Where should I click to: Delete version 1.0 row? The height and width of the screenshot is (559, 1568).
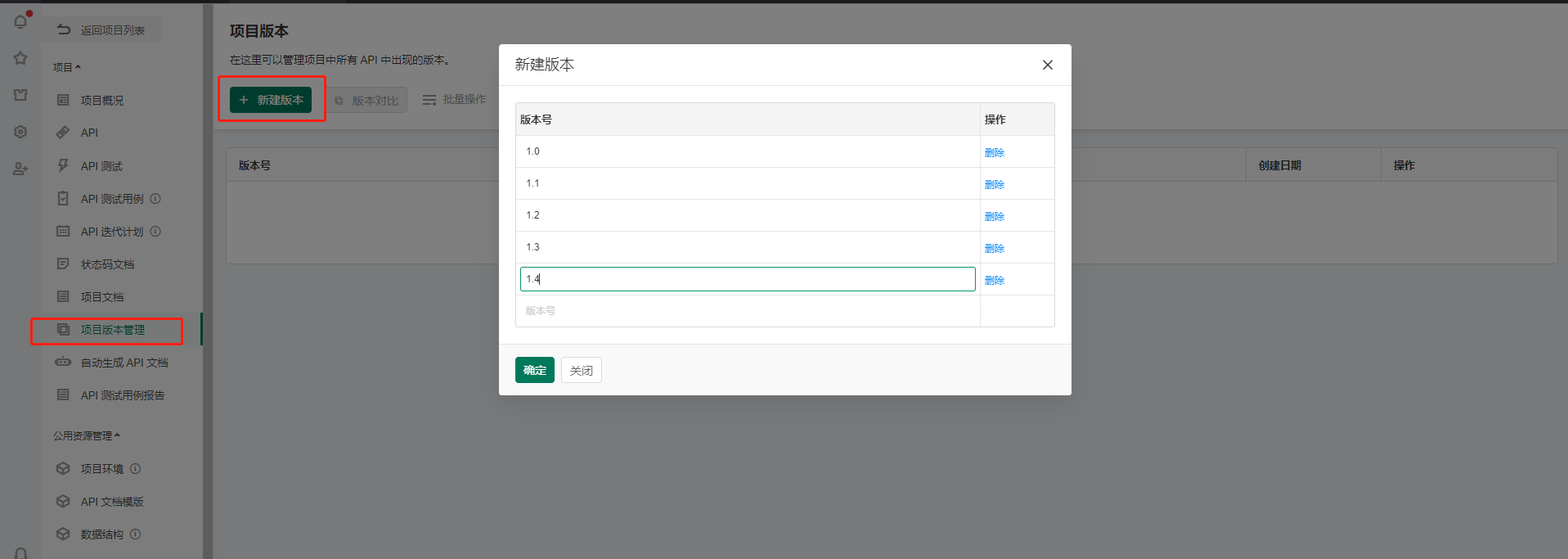pyautogui.click(x=995, y=152)
